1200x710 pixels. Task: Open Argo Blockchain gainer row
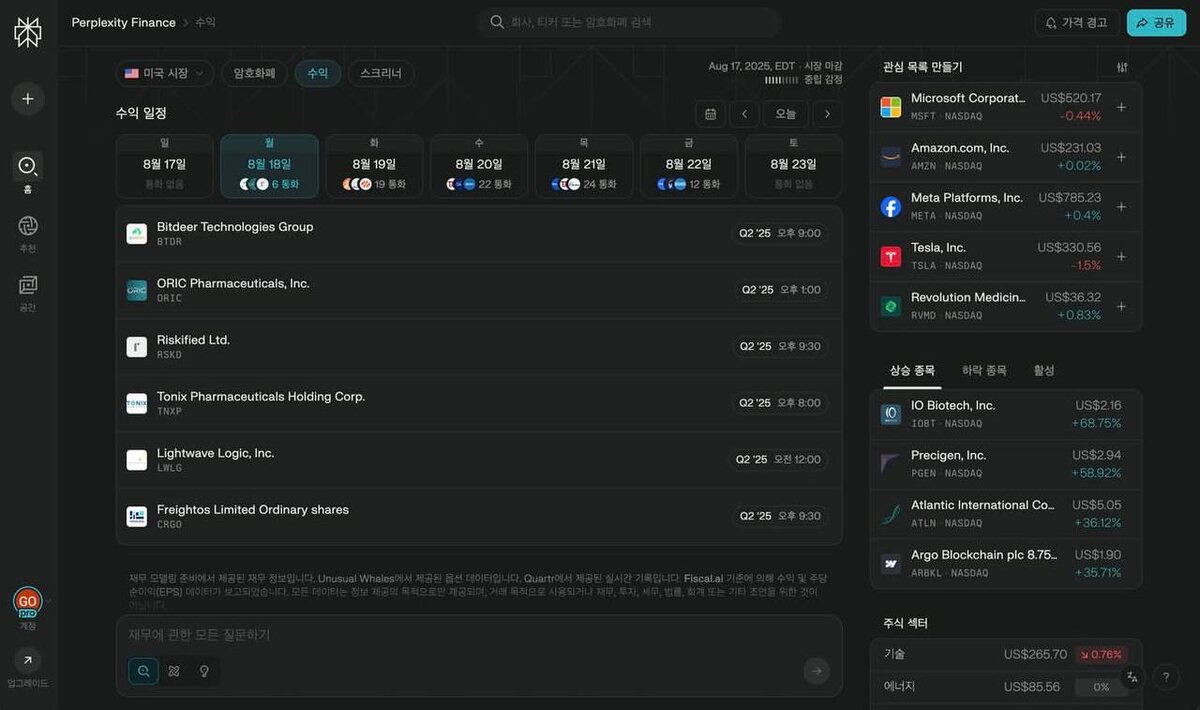click(1006, 564)
